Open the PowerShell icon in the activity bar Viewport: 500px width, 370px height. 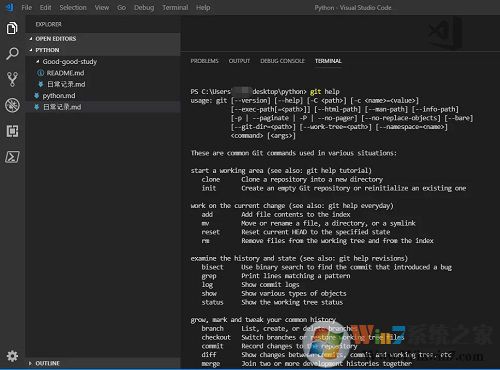tap(12, 157)
